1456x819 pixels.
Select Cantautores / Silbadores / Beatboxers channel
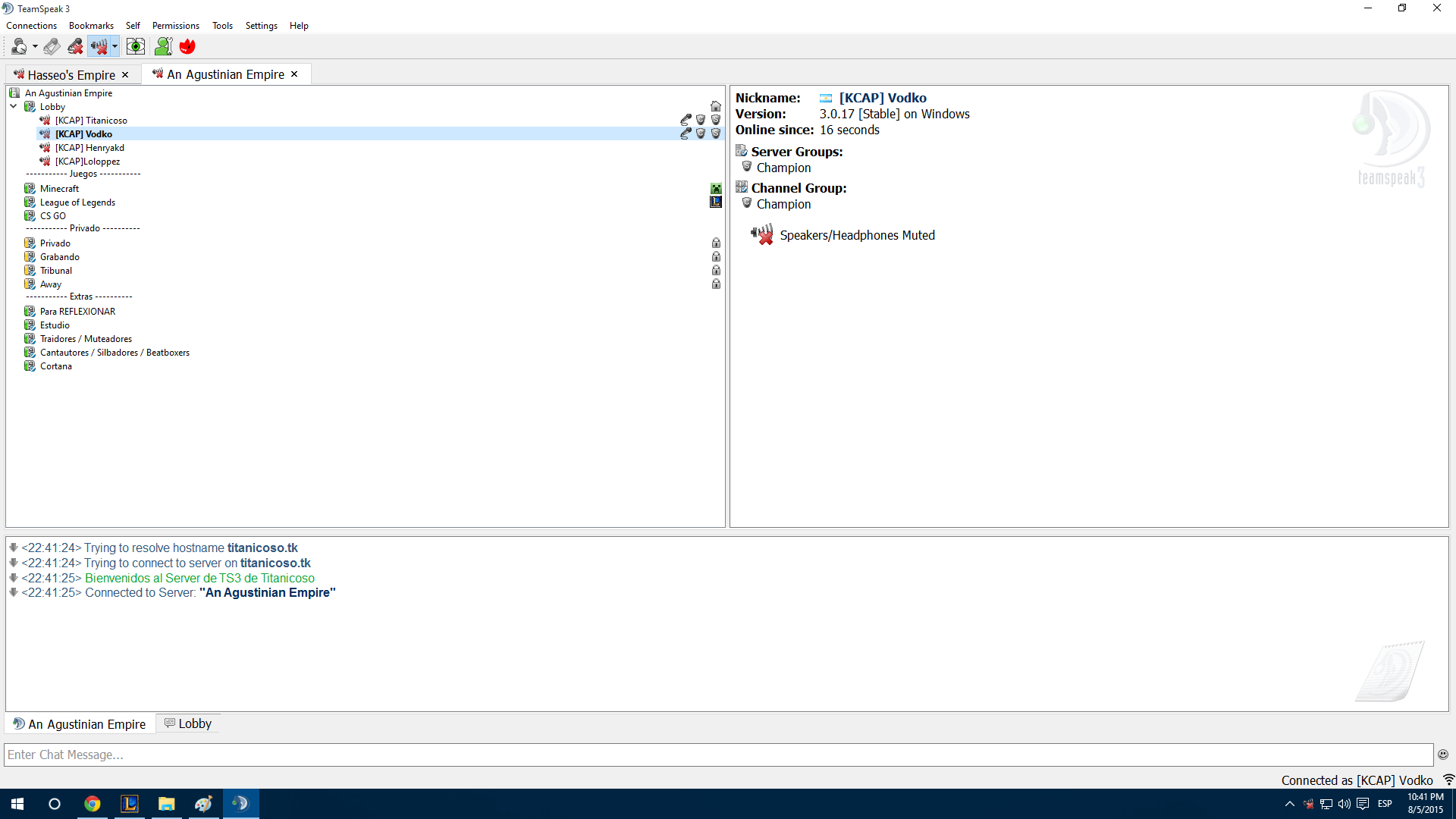pyautogui.click(x=115, y=353)
